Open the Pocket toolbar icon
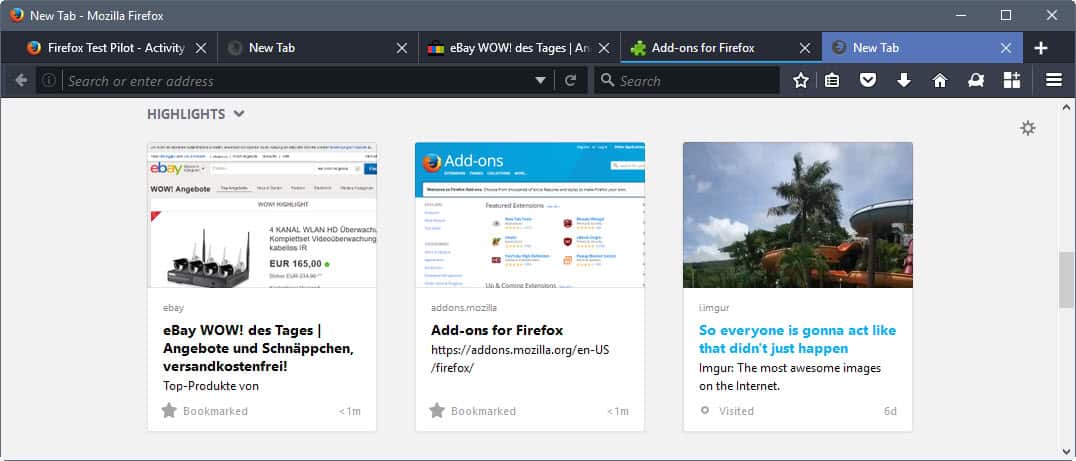The height and width of the screenshot is (461, 1076). (868, 81)
